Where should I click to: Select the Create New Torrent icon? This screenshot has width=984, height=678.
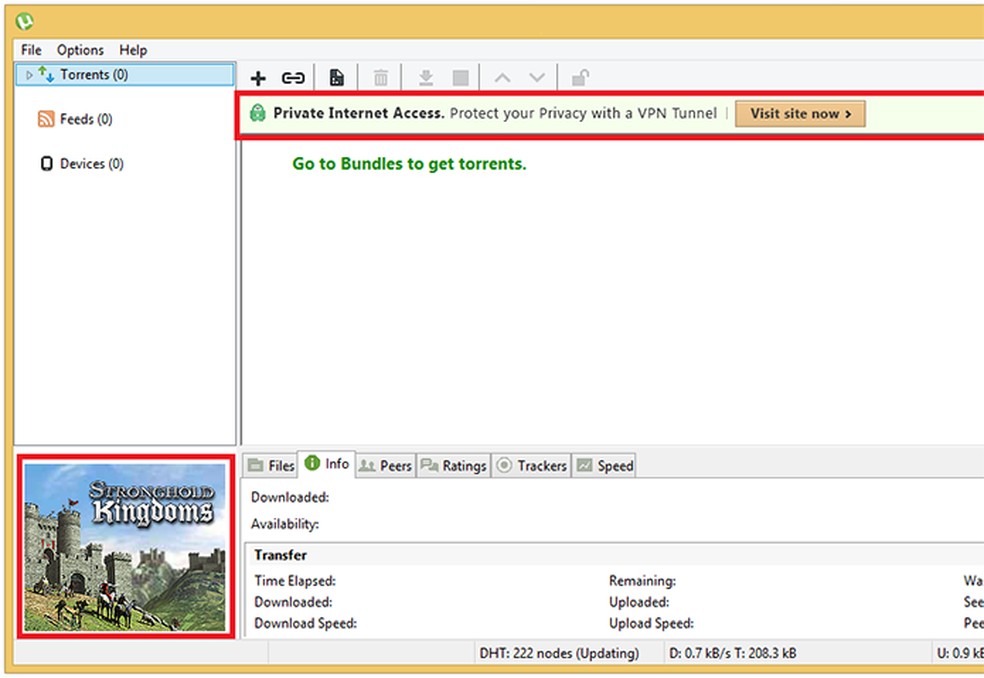coord(336,77)
